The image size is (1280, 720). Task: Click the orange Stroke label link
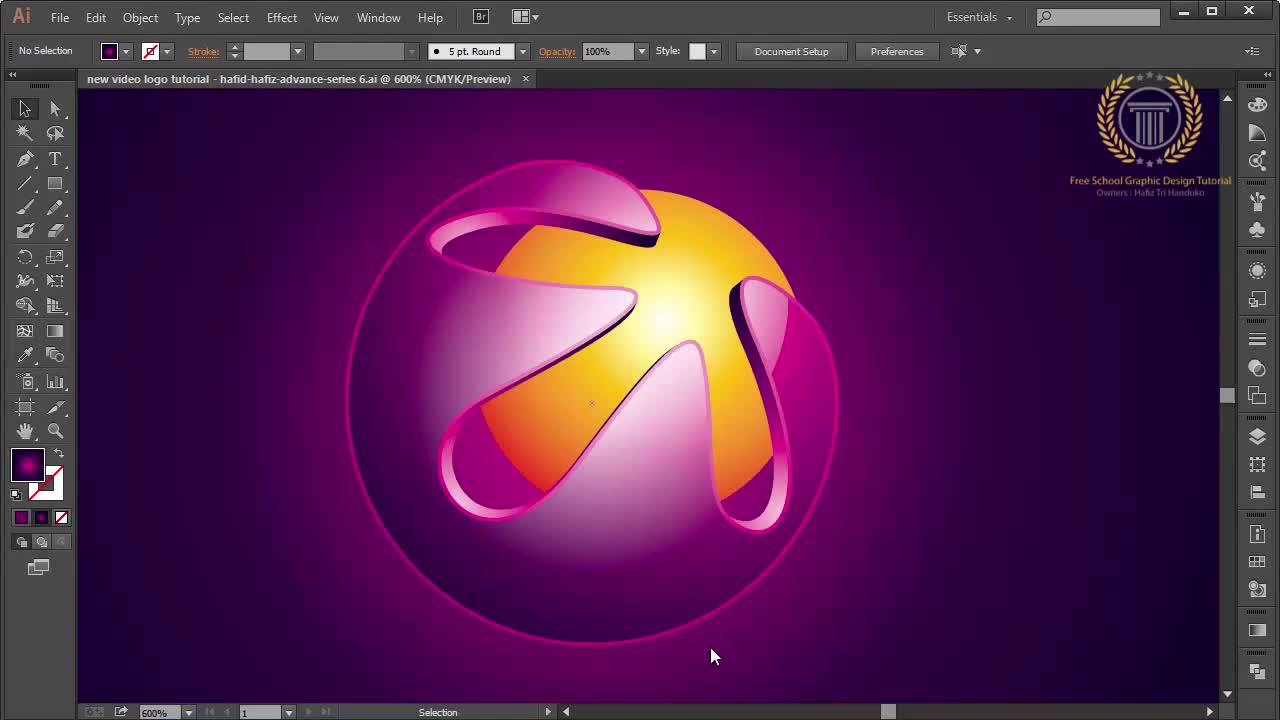[x=203, y=52]
